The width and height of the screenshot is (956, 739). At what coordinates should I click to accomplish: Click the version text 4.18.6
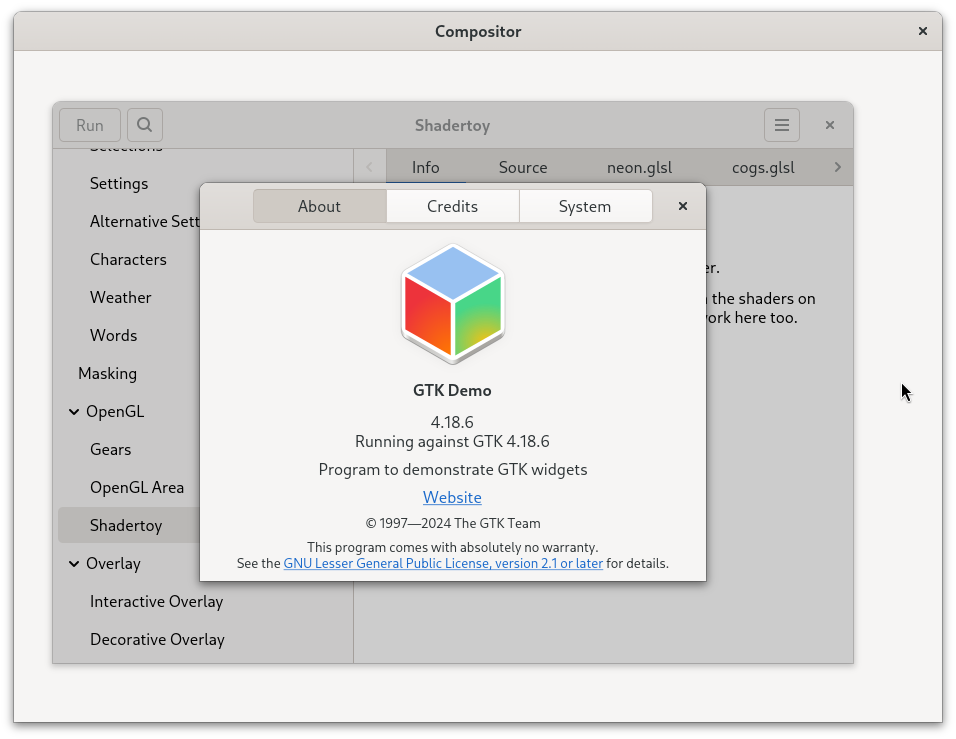452,422
